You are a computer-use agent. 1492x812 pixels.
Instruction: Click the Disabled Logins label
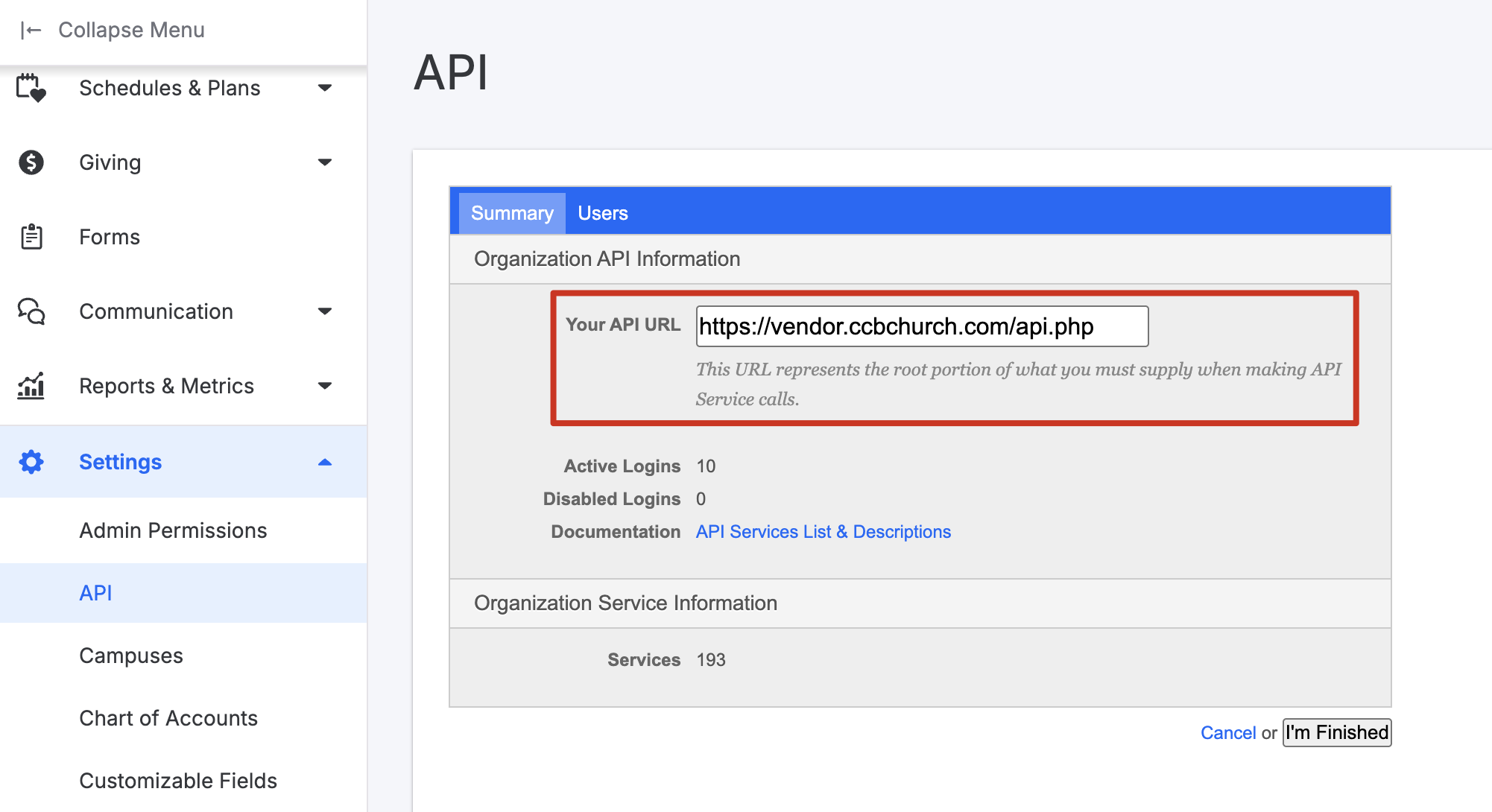(612, 499)
